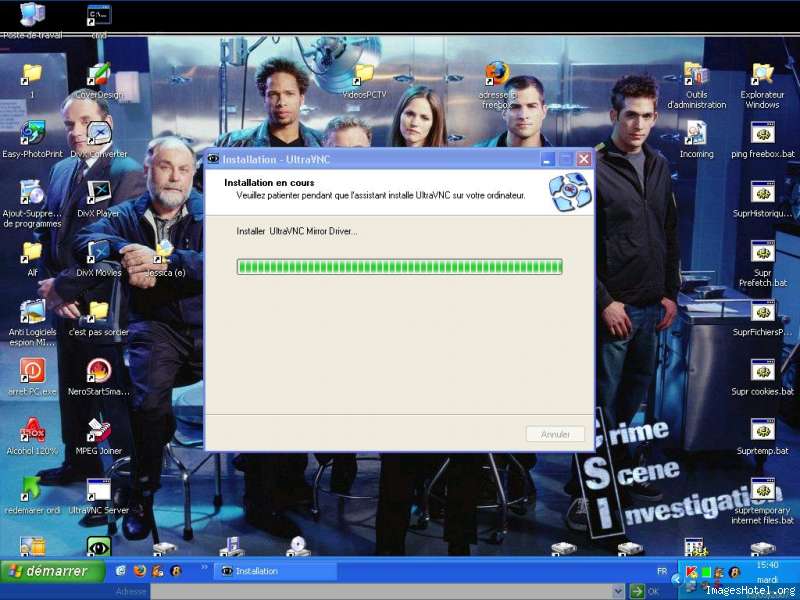The image size is (800, 600).
Task: Select the Supr cookies.bat file
Action: coord(762,371)
